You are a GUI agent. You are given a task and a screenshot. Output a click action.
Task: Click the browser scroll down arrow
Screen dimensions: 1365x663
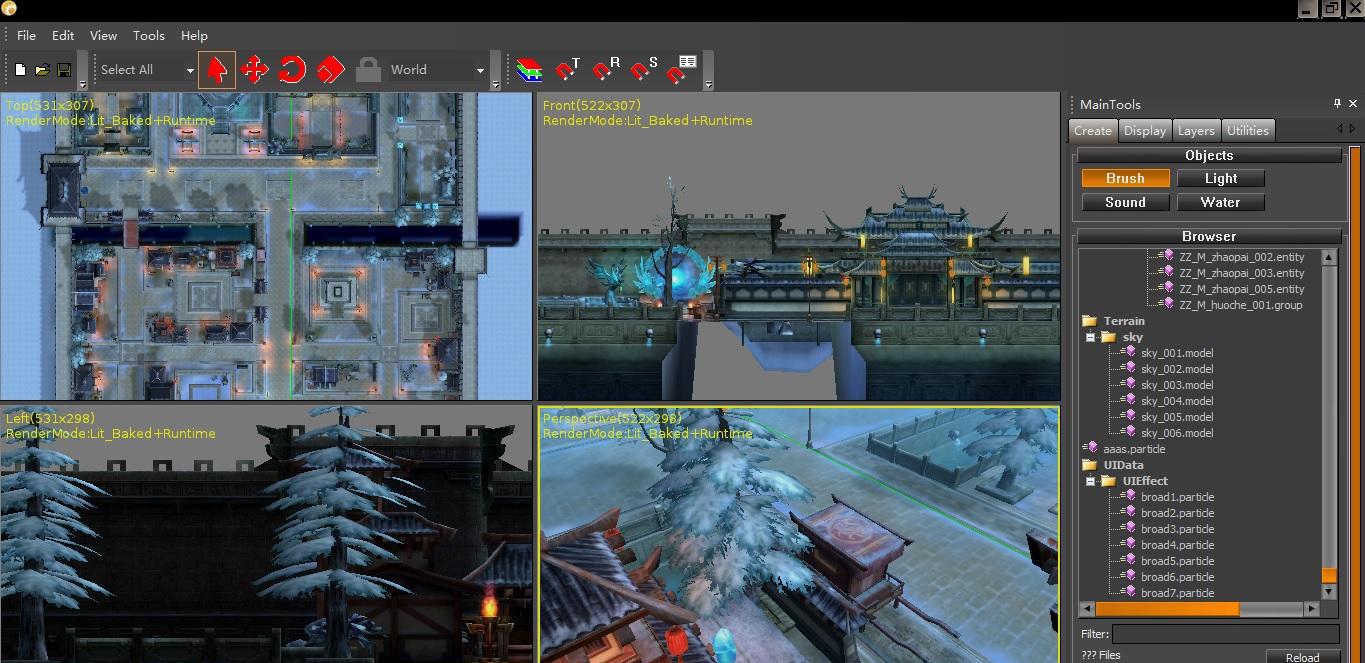coord(1329,592)
